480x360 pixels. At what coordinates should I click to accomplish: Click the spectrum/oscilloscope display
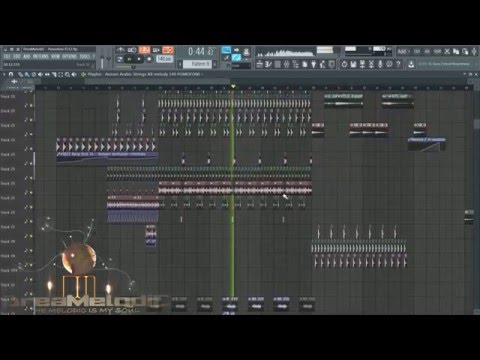tap(285, 52)
